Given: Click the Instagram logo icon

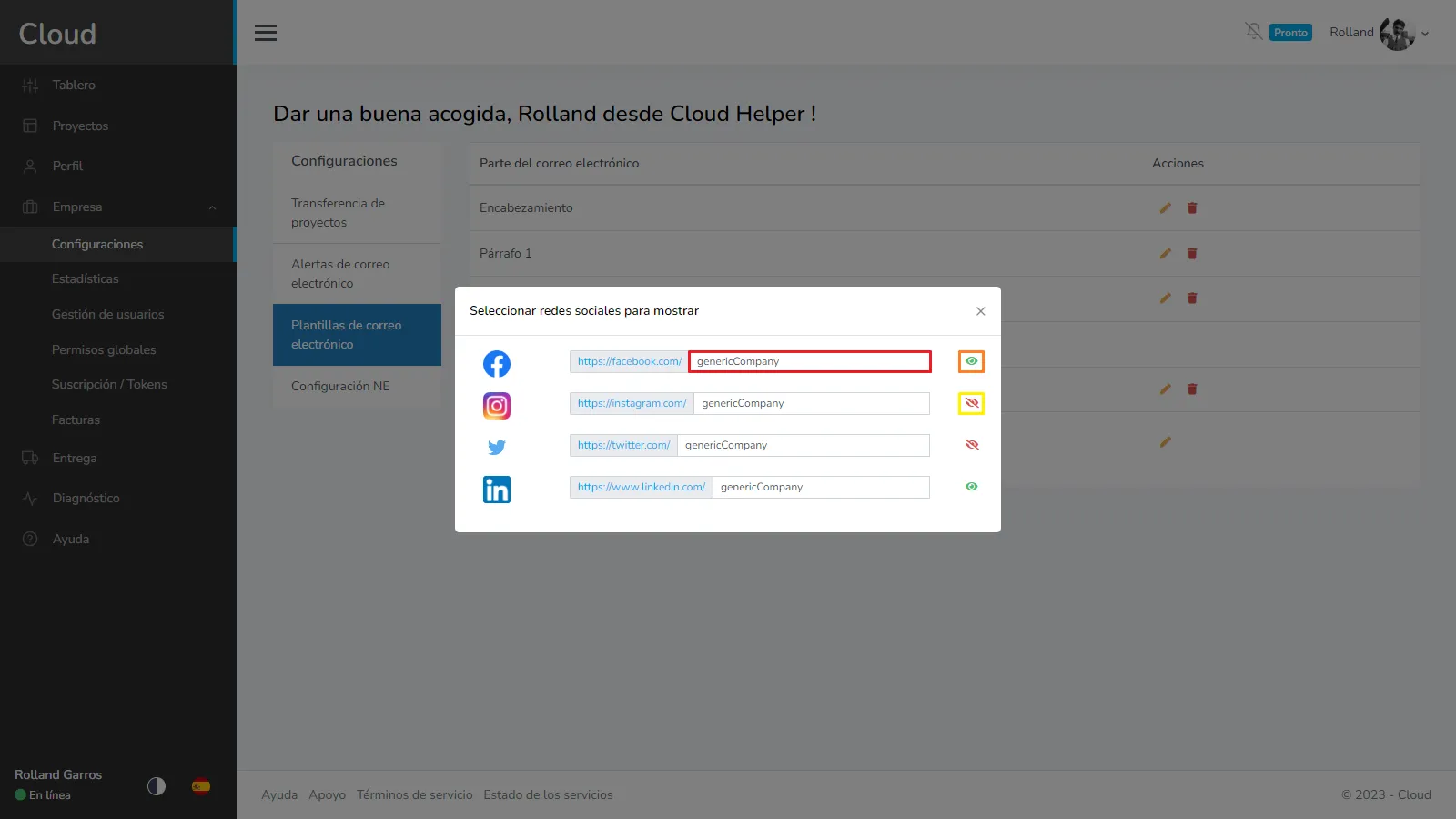Looking at the screenshot, I should tap(497, 406).
